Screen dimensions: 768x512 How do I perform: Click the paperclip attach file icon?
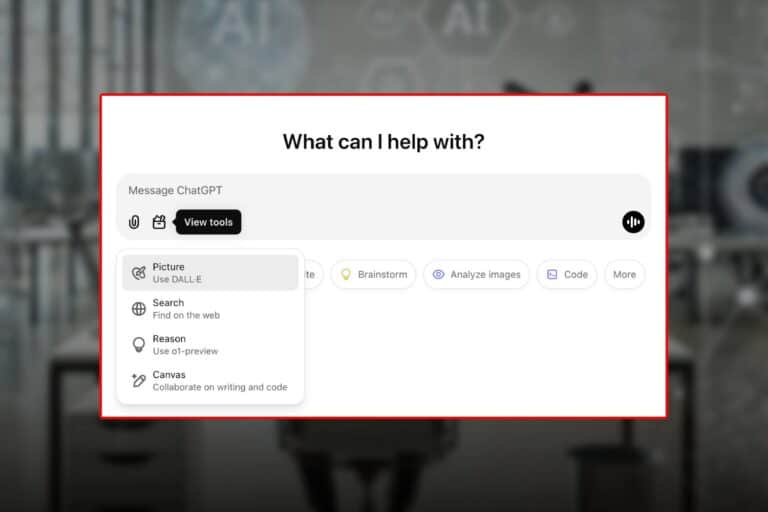[x=134, y=222]
